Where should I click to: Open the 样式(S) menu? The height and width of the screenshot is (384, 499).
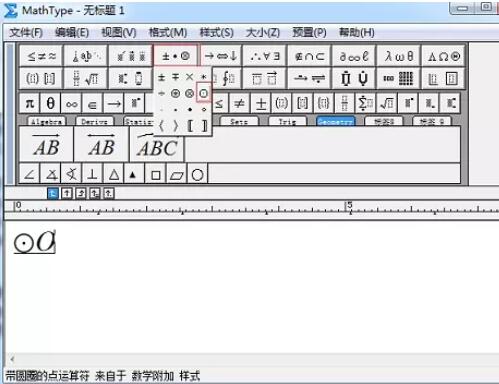pyautogui.click(x=216, y=33)
